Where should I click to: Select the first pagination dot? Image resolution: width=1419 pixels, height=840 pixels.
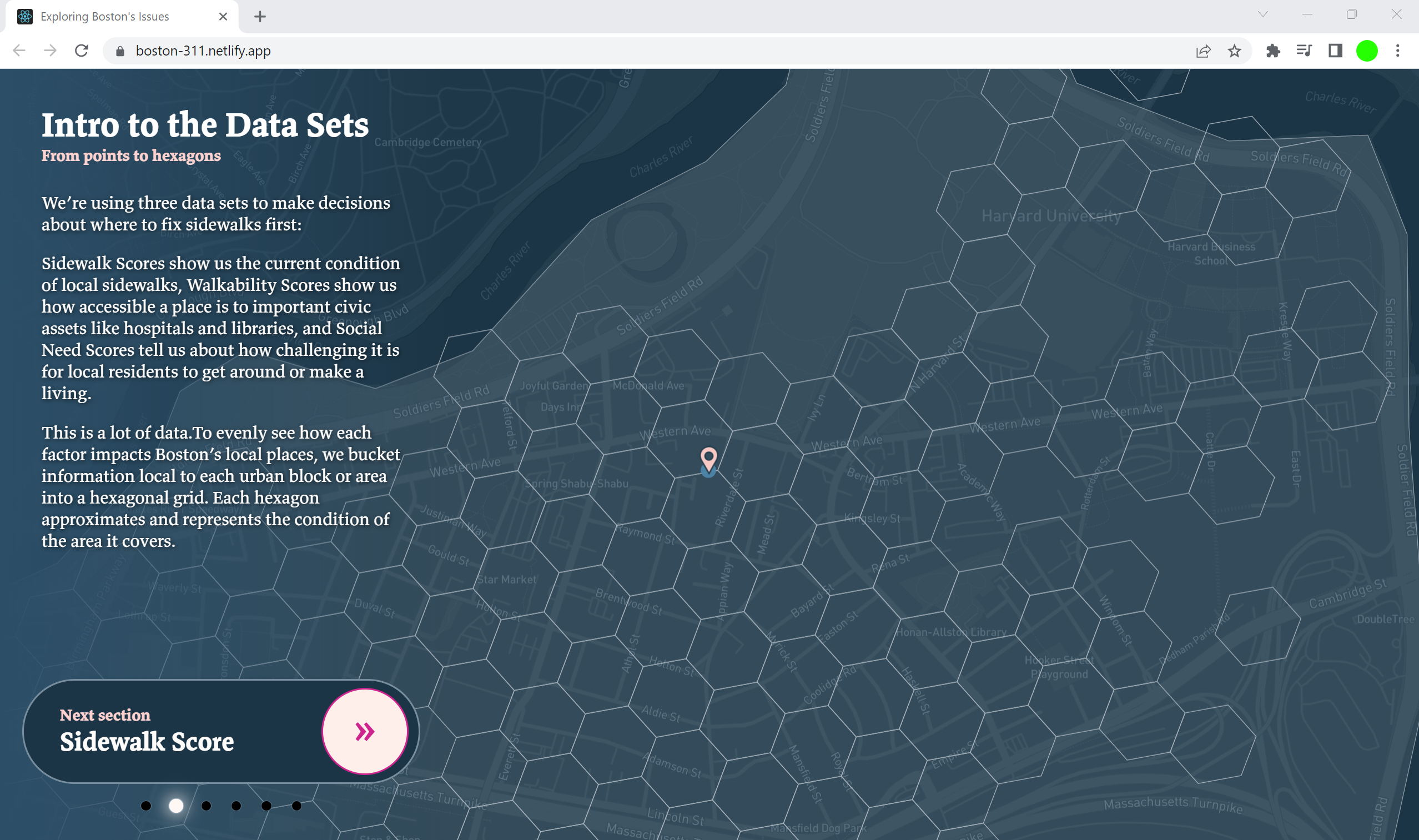[x=146, y=806]
